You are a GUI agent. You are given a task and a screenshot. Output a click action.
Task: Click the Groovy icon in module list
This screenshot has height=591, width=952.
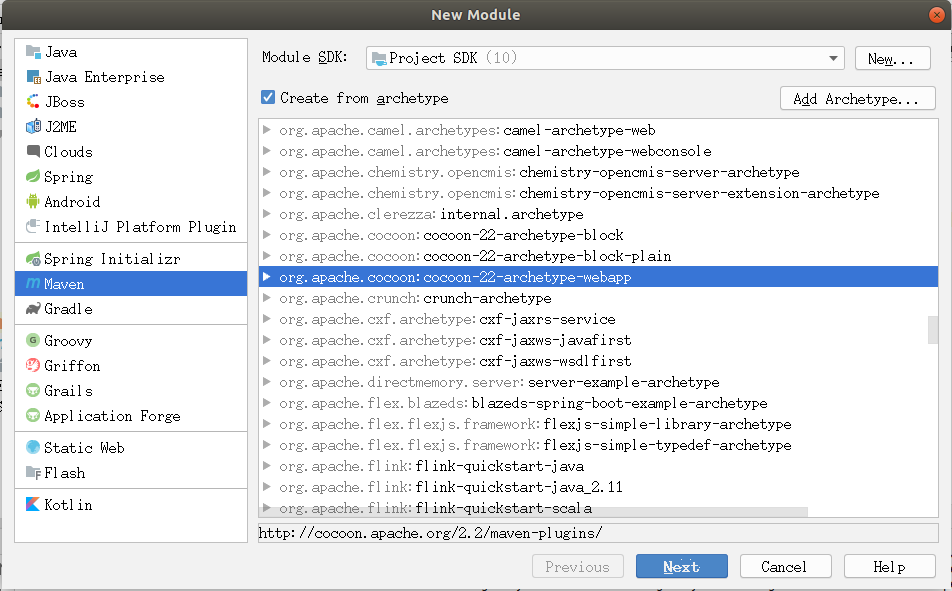coord(34,341)
